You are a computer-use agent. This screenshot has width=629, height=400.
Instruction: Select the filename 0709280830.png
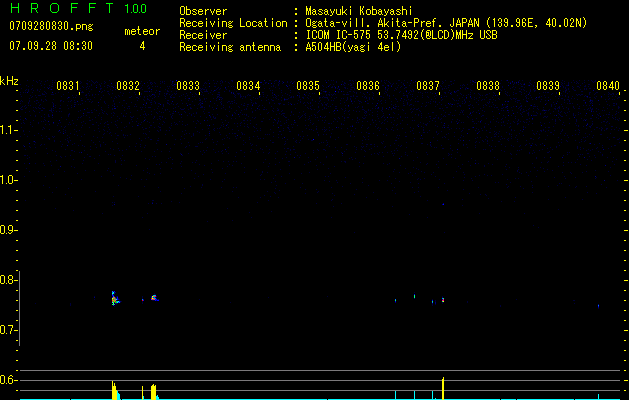(x=51, y=26)
